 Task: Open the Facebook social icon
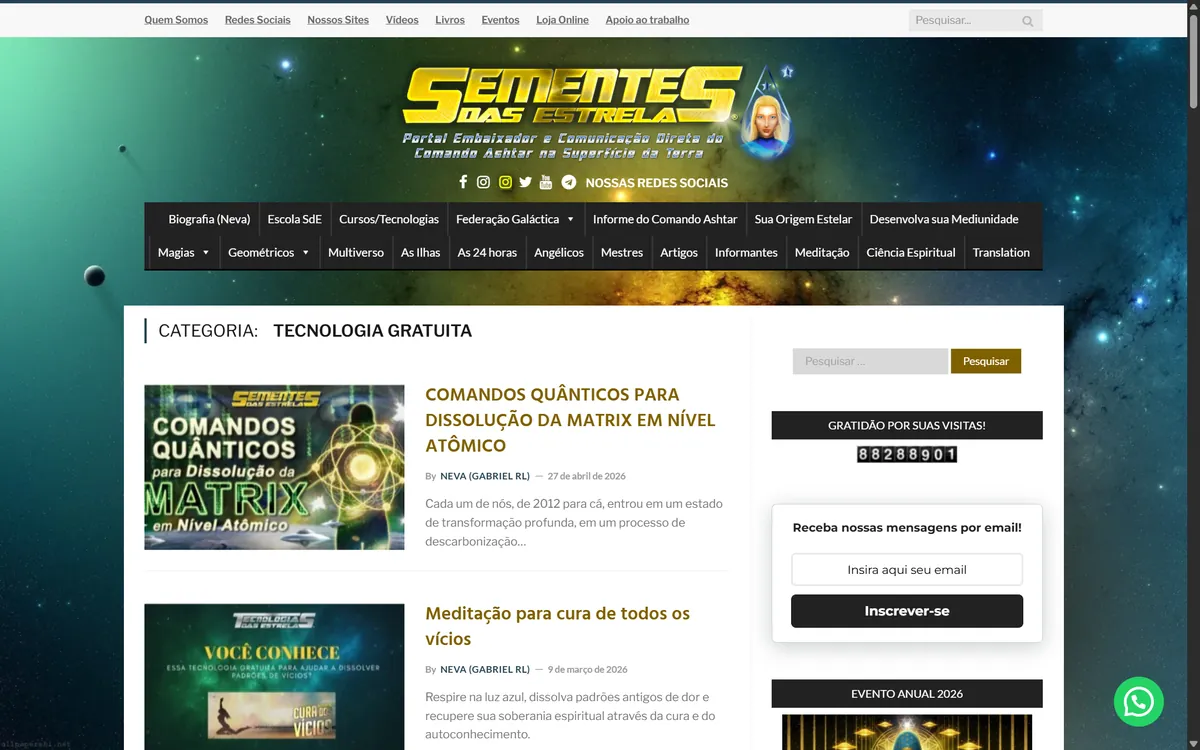463,182
